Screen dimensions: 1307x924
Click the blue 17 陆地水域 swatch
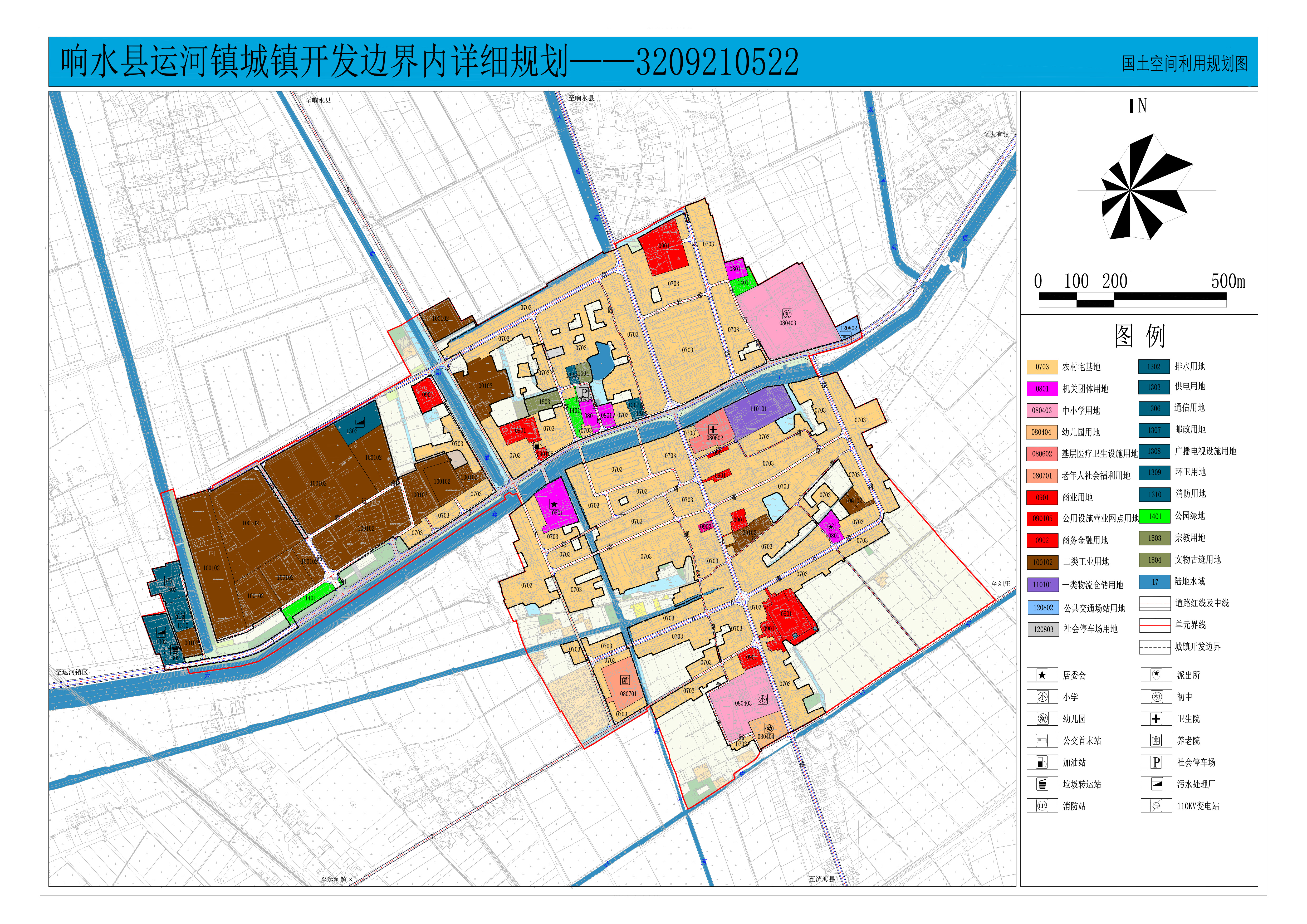1154,582
